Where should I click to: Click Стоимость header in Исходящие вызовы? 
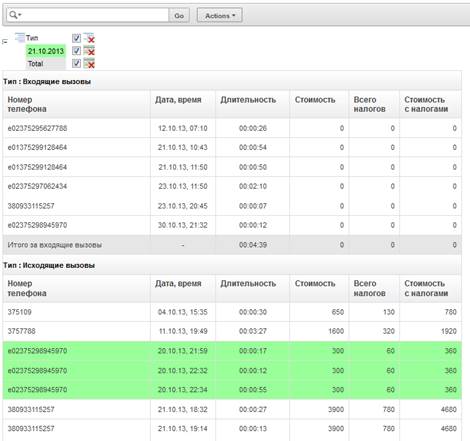[315, 284]
